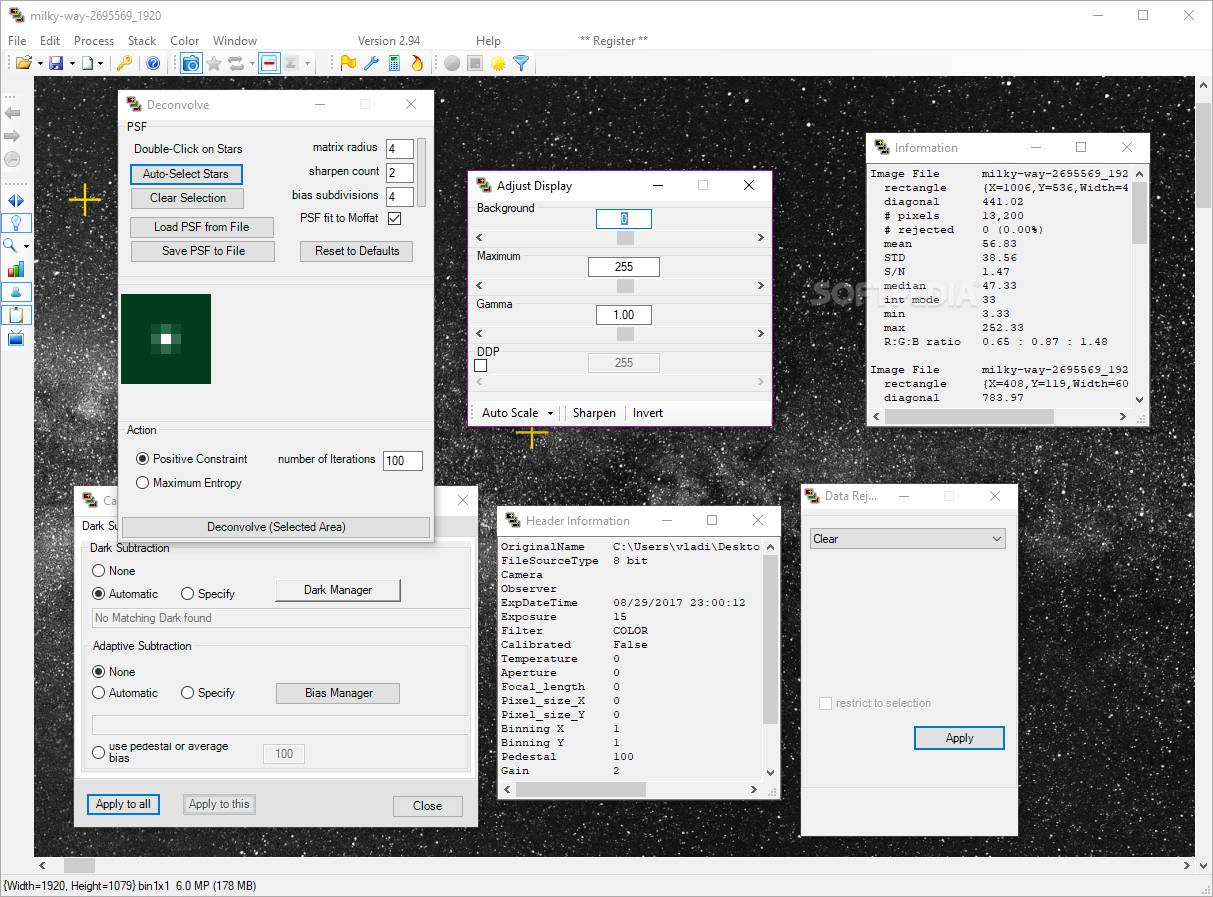Click the red minus bar toolbar icon
The image size is (1213, 897).
click(x=269, y=63)
